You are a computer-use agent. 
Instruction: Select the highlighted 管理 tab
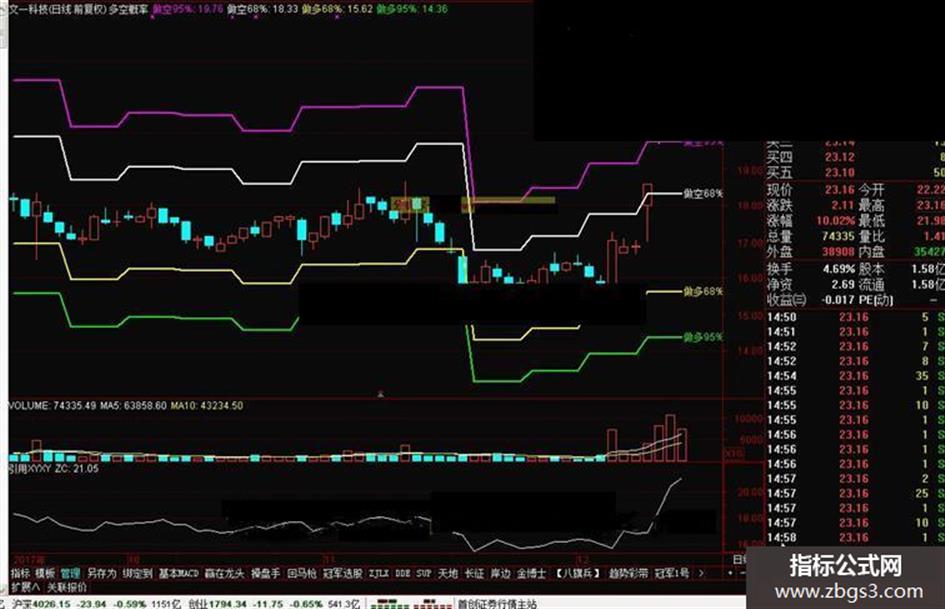click(71, 573)
